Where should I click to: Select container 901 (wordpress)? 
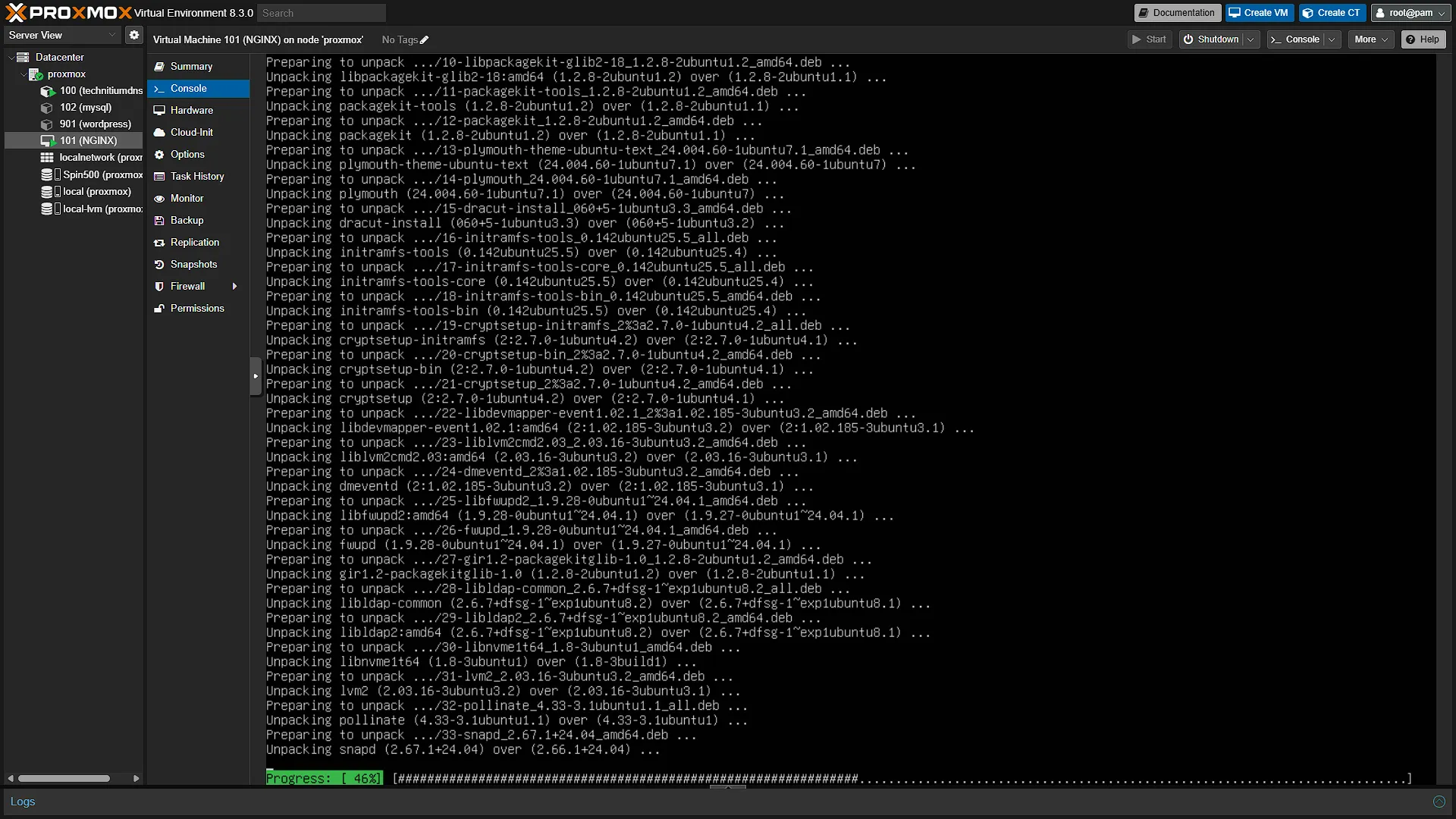click(x=86, y=124)
